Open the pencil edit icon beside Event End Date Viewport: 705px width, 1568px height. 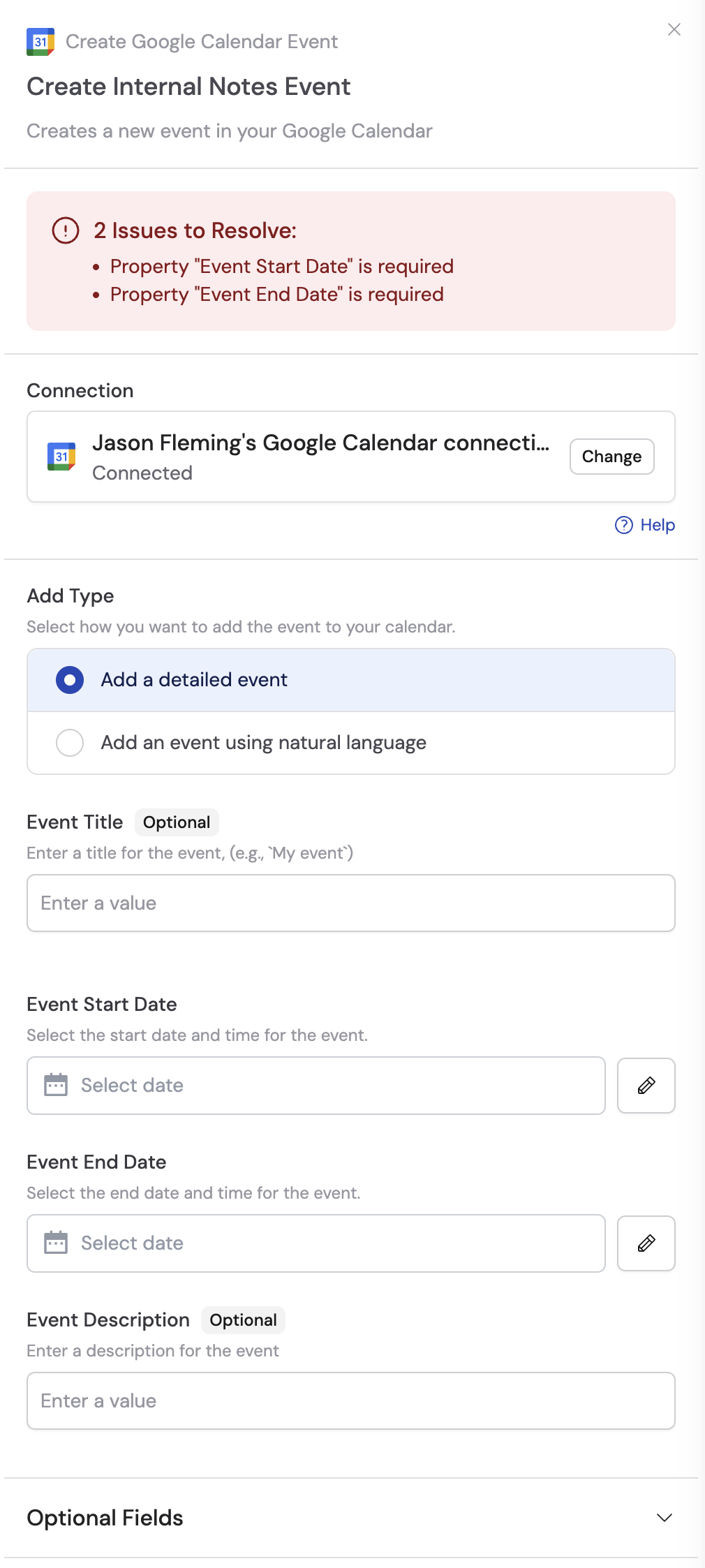tap(645, 1243)
